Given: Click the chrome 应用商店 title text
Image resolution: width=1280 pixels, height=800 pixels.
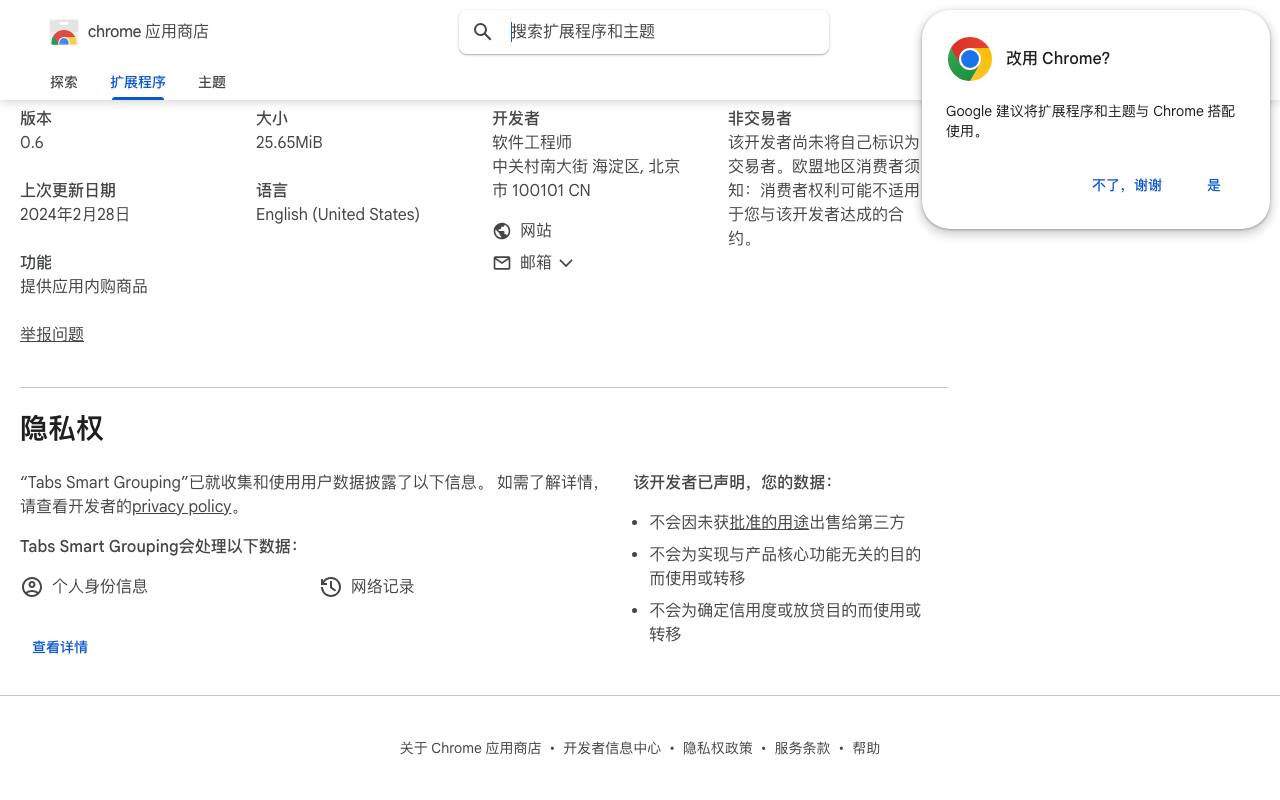Looking at the screenshot, I should click(x=148, y=32).
